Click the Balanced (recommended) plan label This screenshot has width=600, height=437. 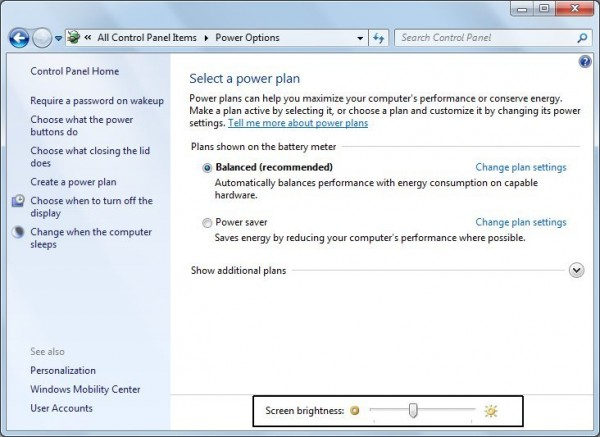274,167
